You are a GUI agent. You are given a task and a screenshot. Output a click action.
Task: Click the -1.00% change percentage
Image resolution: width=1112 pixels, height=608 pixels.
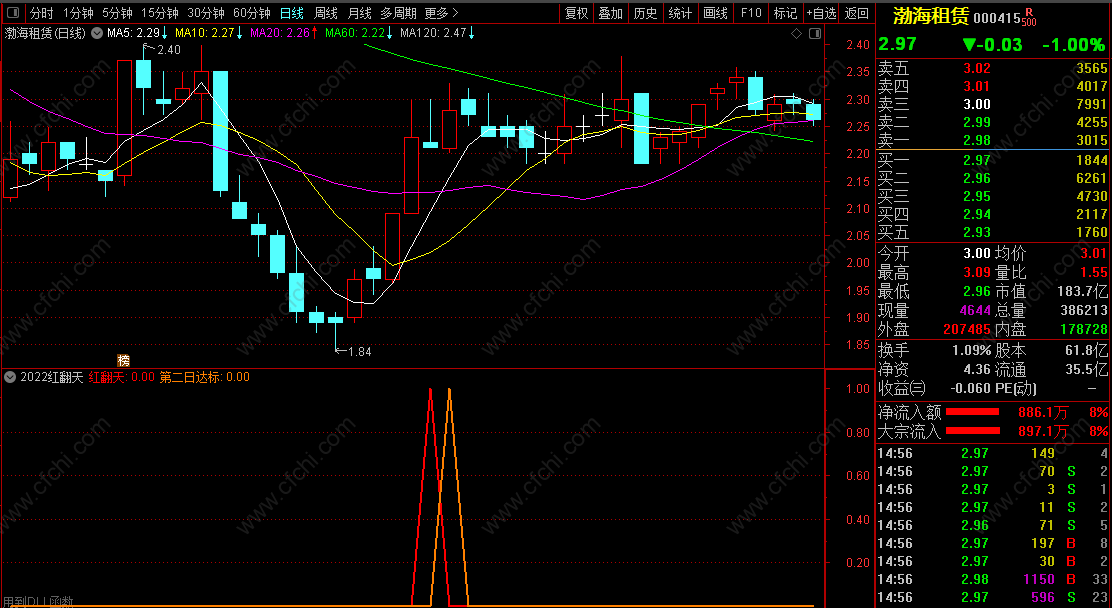(x=1074, y=45)
